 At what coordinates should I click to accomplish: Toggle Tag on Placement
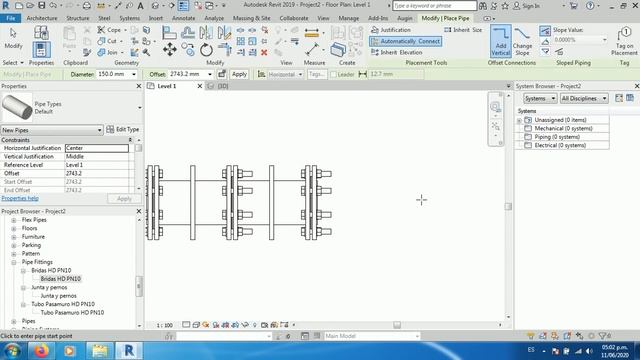pyautogui.click(x=624, y=41)
